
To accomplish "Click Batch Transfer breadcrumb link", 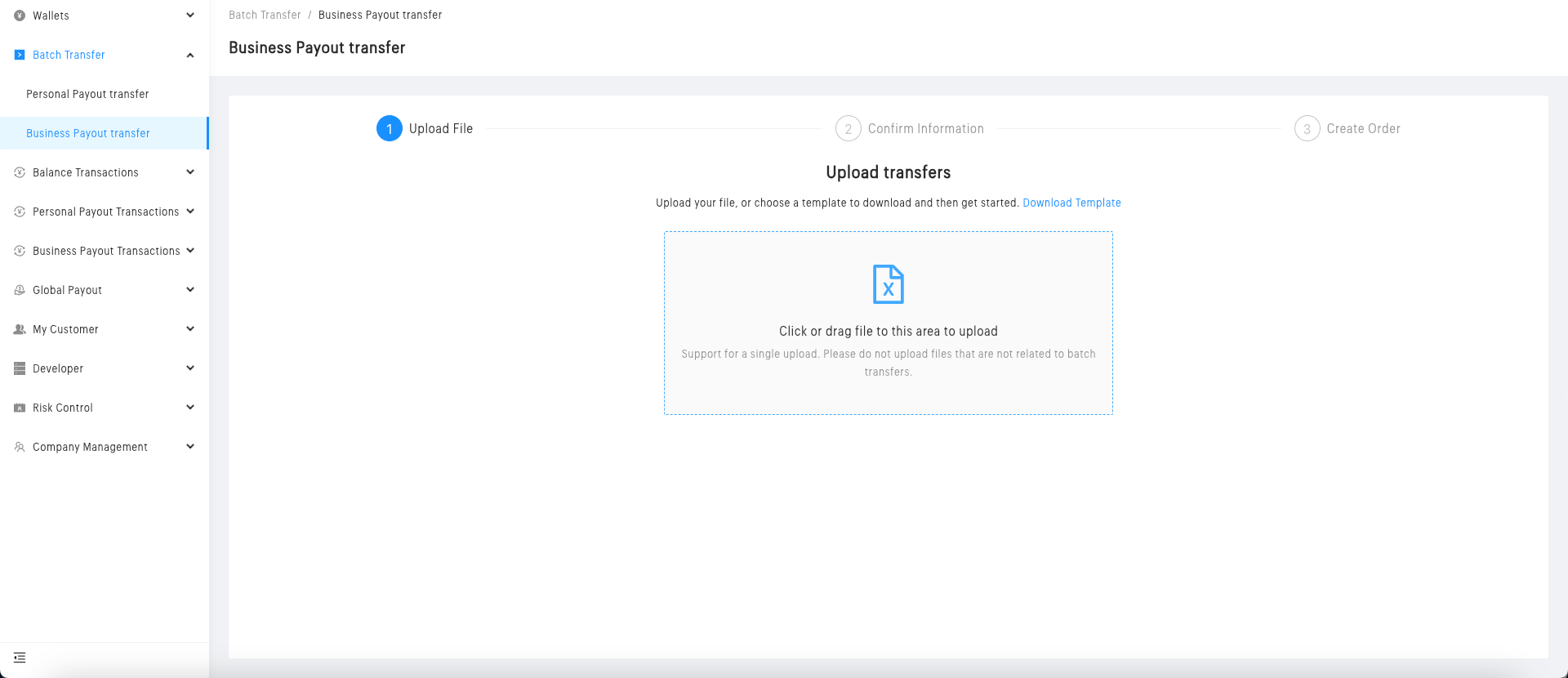I will [265, 15].
